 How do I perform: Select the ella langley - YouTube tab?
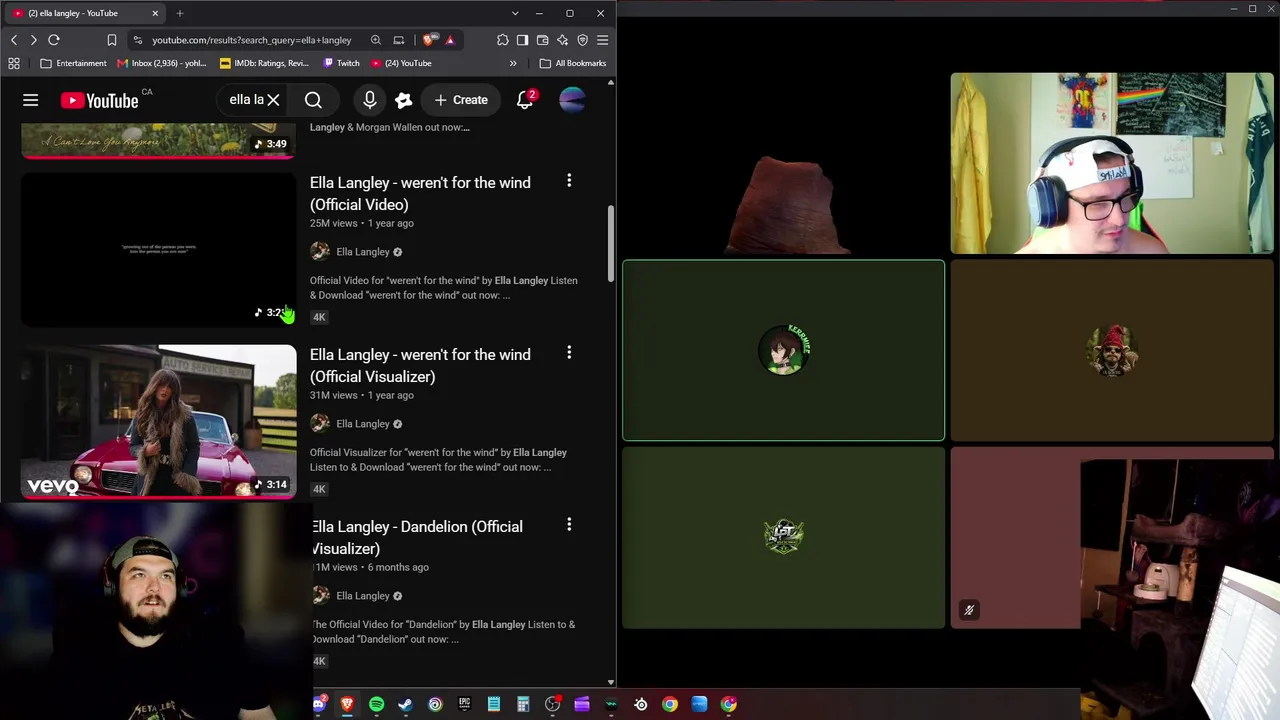point(85,13)
